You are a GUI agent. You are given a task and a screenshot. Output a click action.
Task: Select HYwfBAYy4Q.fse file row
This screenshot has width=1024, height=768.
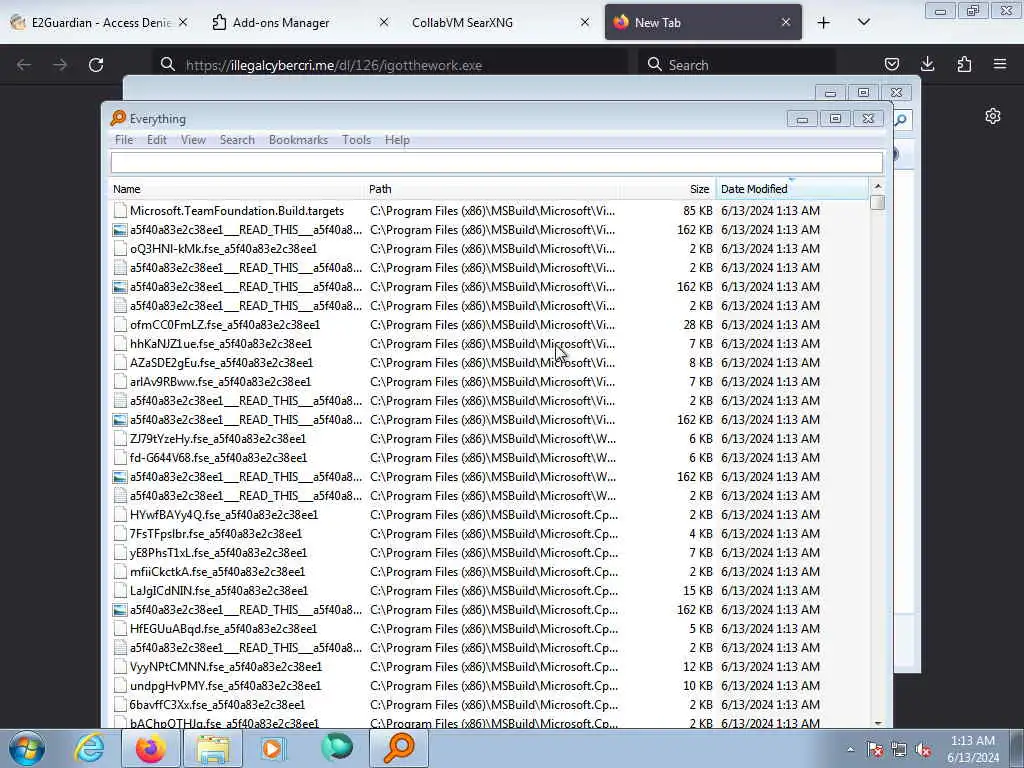pyautogui.click(x=490, y=515)
